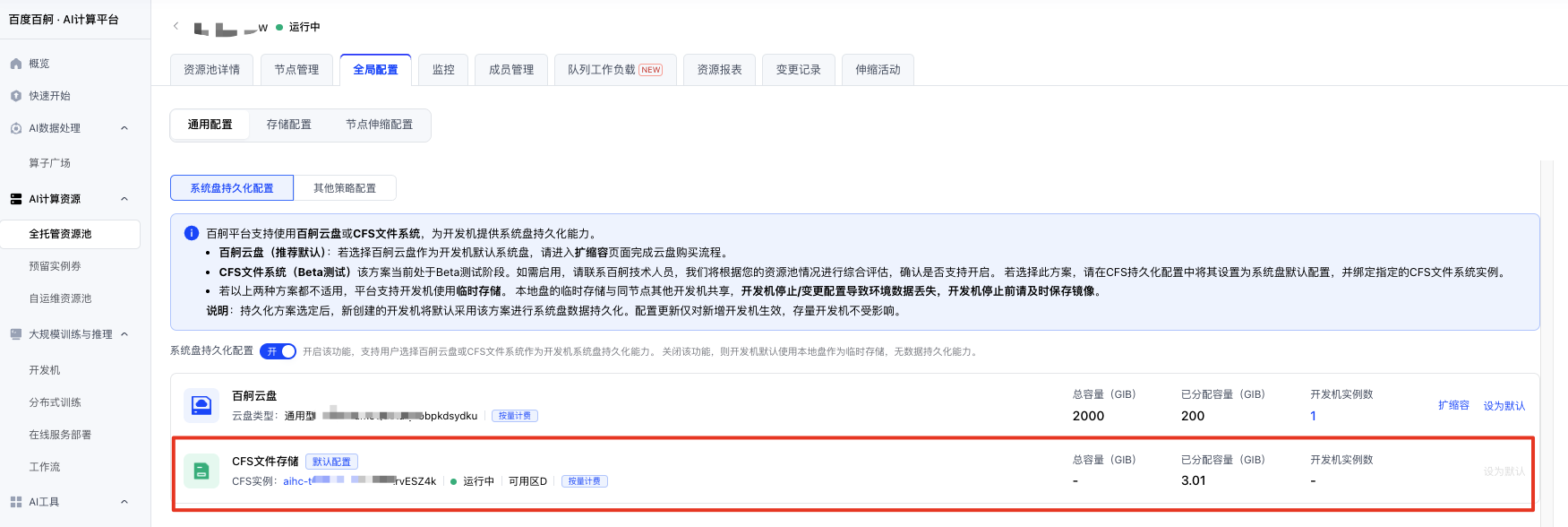Open the 资源池详情 tab
This screenshot has height=527, width=1568.
(x=212, y=70)
